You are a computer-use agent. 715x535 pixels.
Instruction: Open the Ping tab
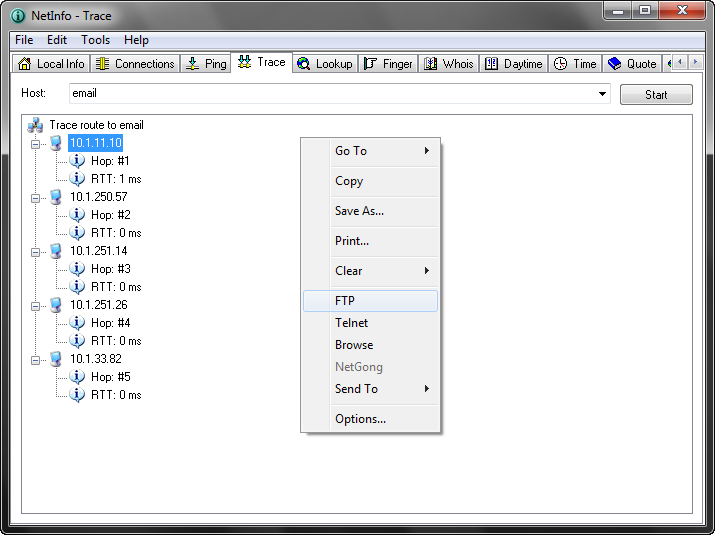[x=206, y=64]
